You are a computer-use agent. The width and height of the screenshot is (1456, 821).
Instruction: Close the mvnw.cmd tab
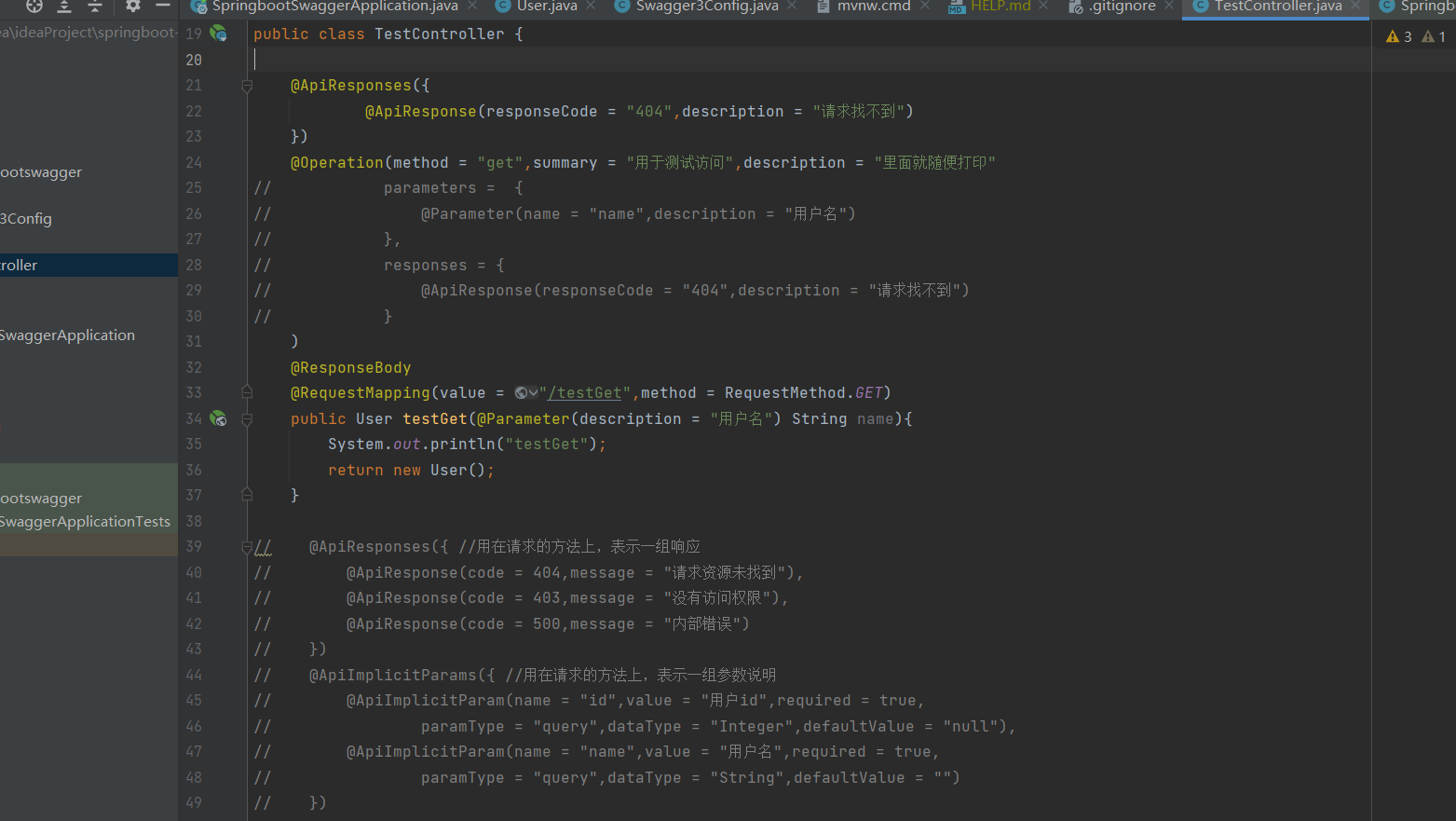point(924,6)
